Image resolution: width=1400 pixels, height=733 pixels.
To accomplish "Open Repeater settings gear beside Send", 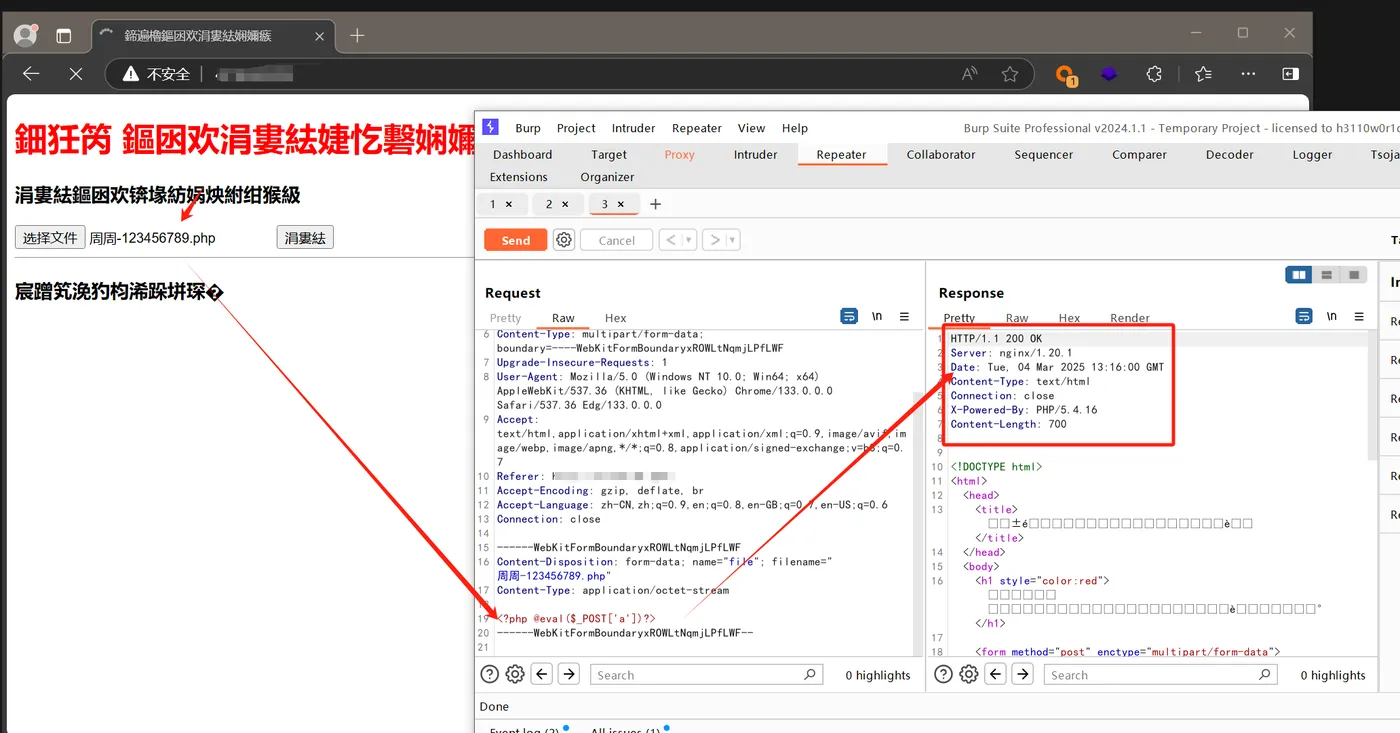I will pos(564,240).
